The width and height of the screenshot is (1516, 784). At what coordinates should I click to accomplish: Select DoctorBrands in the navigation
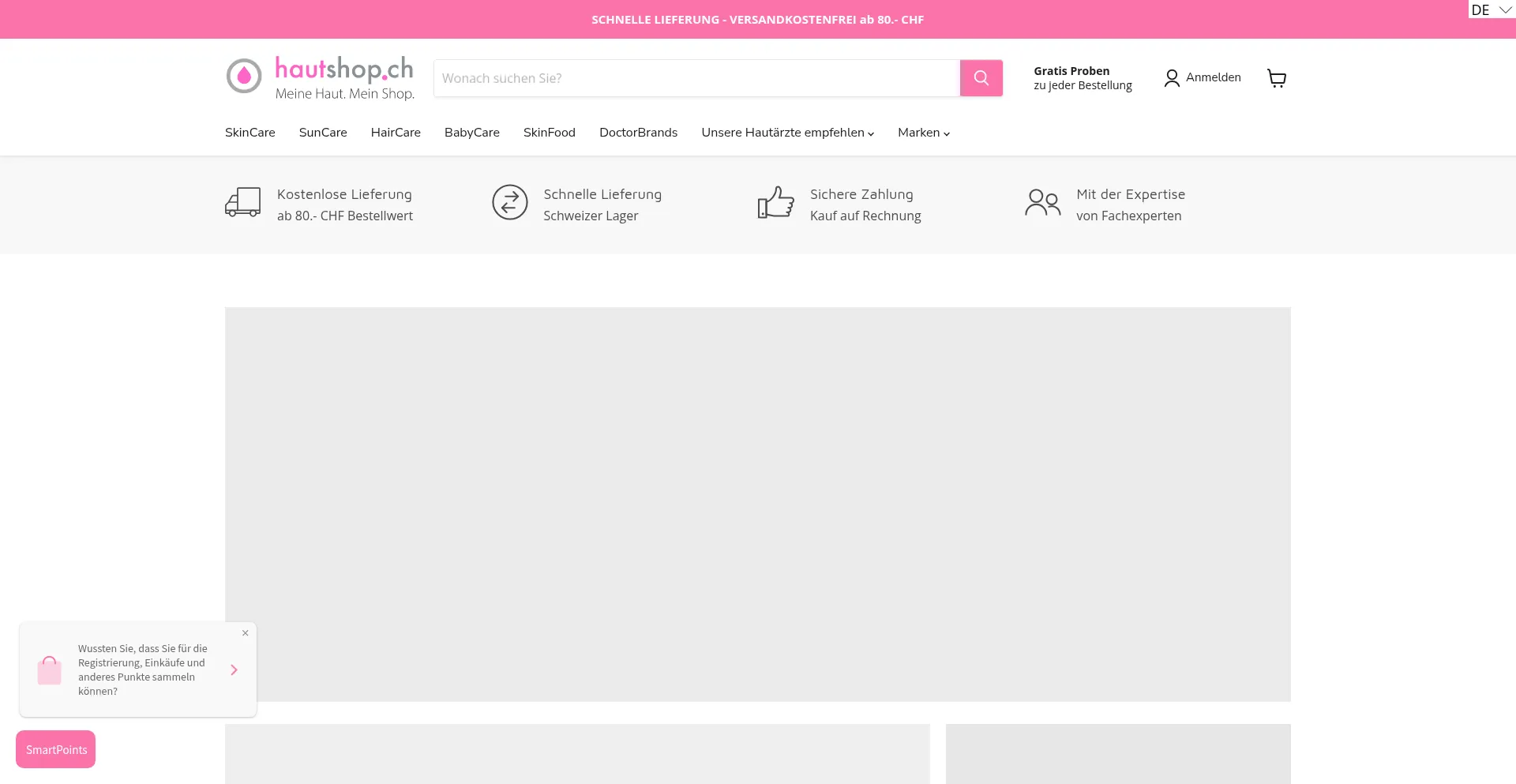pyautogui.click(x=638, y=133)
